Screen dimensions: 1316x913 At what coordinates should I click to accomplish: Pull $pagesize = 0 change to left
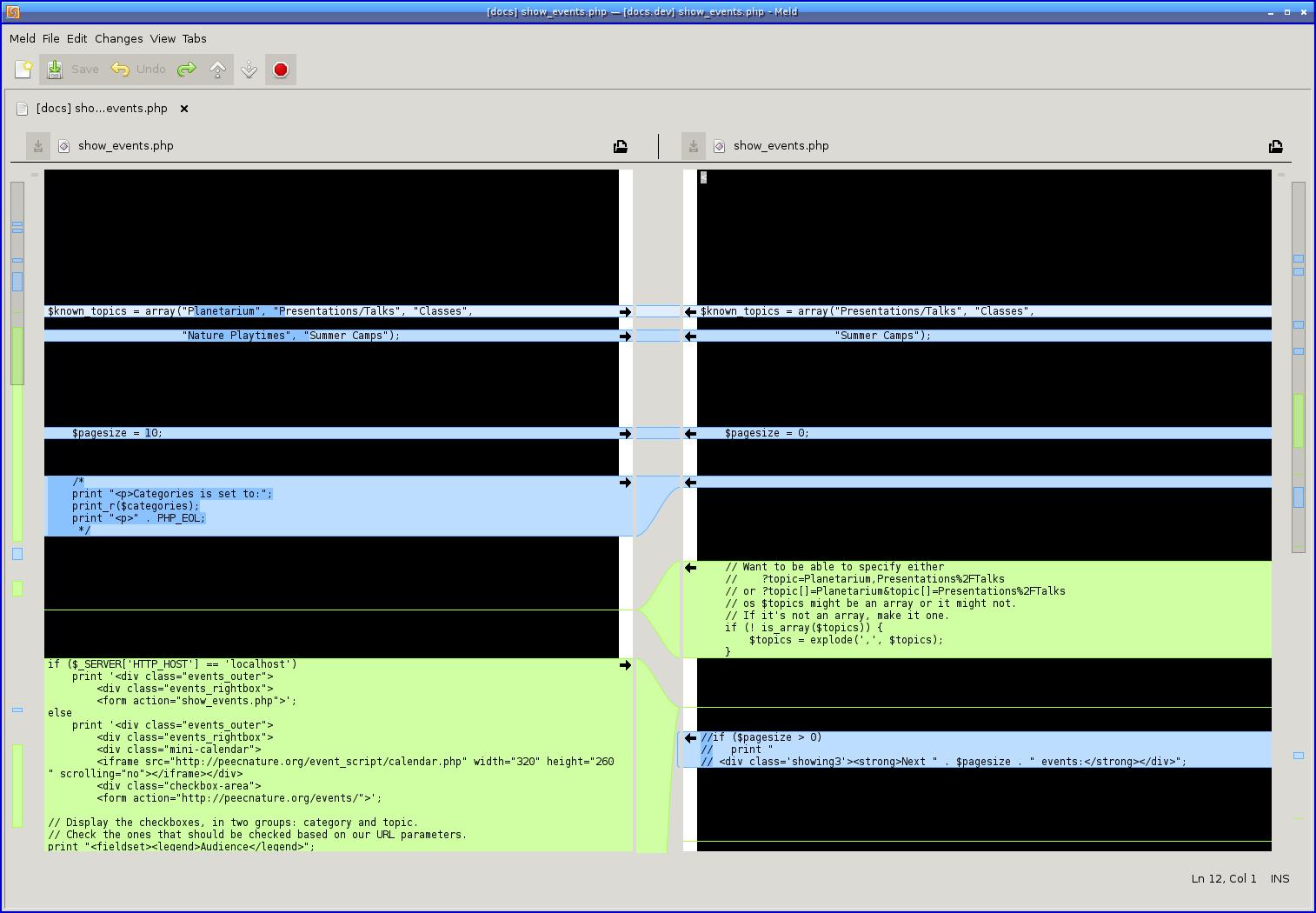[x=690, y=433]
